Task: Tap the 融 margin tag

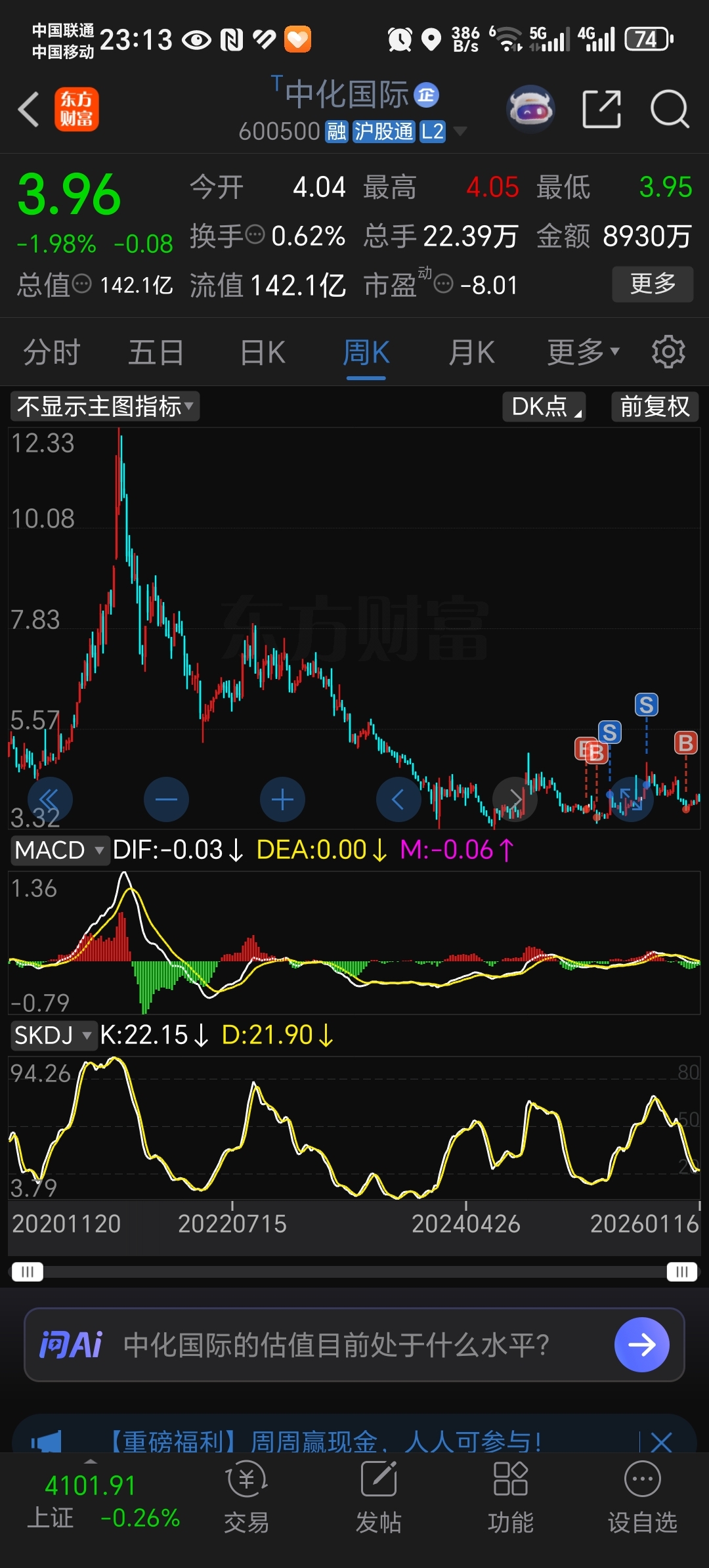Action: (337, 132)
